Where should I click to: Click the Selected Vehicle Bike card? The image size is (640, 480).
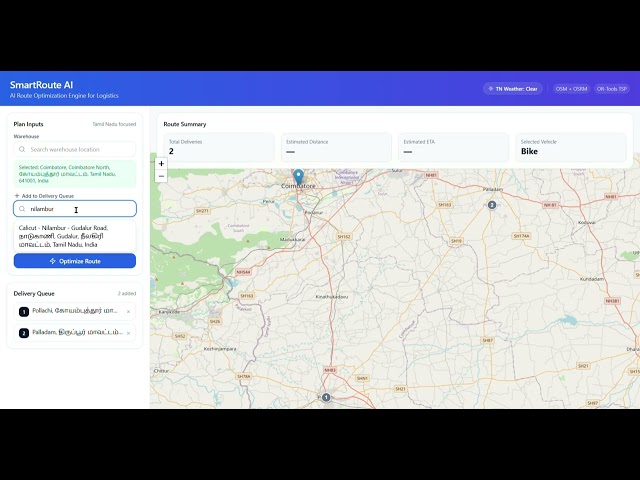pos(571,147)
